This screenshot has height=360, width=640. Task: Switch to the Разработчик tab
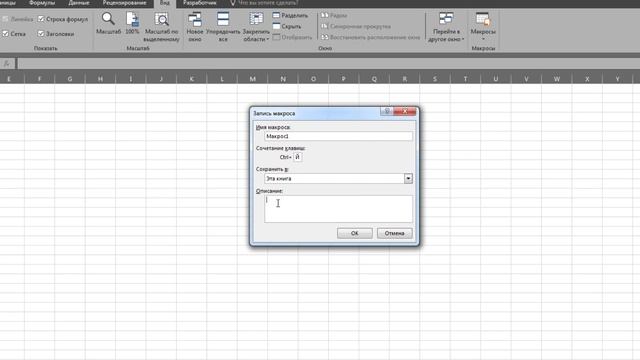pos(200,3)
